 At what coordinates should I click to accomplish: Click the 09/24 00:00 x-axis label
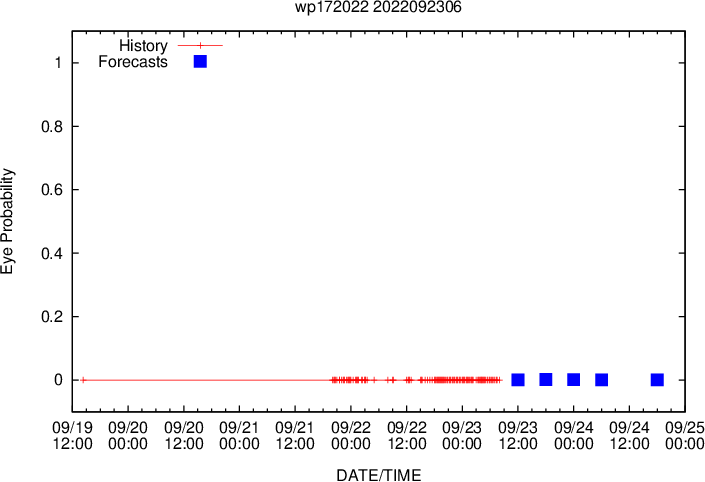tap(574, 435)
